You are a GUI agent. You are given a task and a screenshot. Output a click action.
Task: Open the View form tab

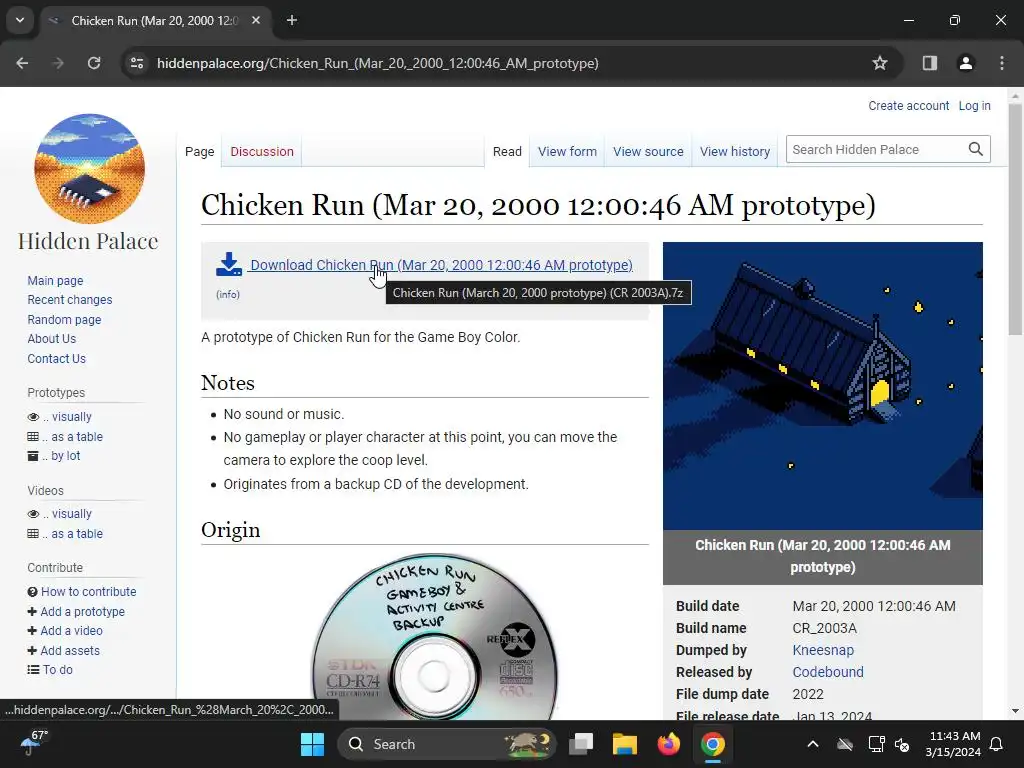point(567,152)
